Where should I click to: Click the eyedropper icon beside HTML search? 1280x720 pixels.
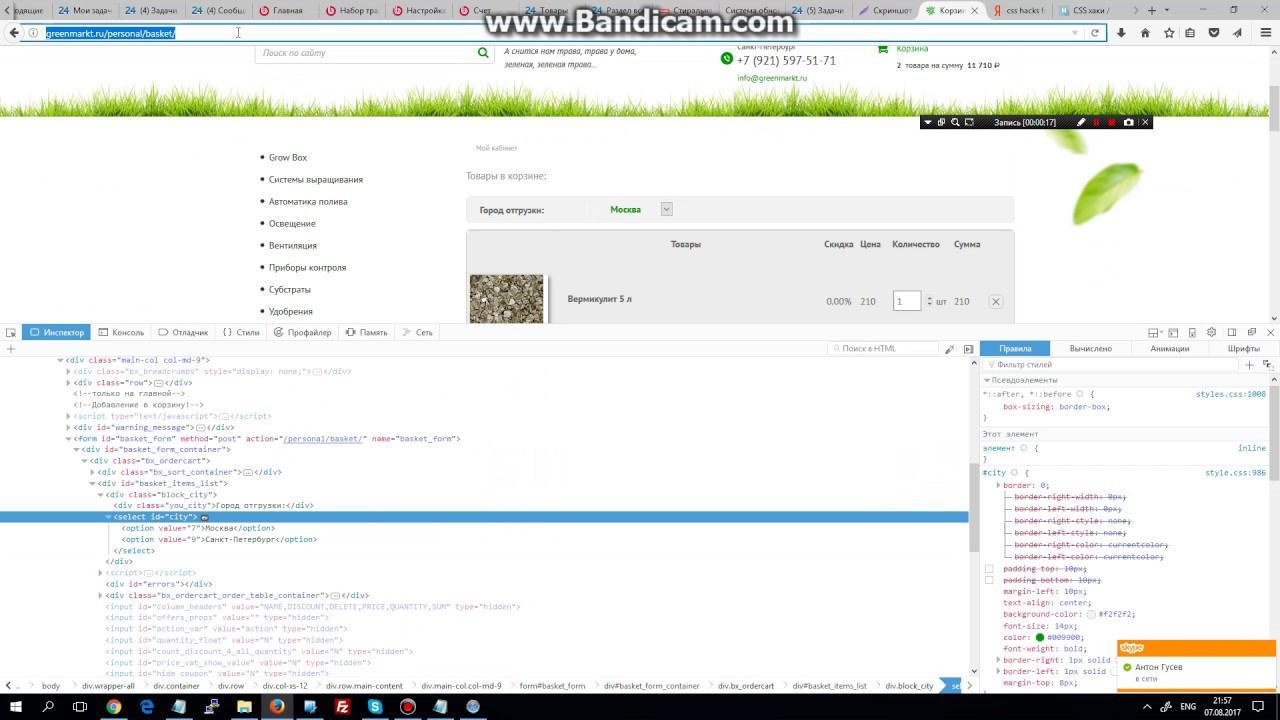point(949,349)
